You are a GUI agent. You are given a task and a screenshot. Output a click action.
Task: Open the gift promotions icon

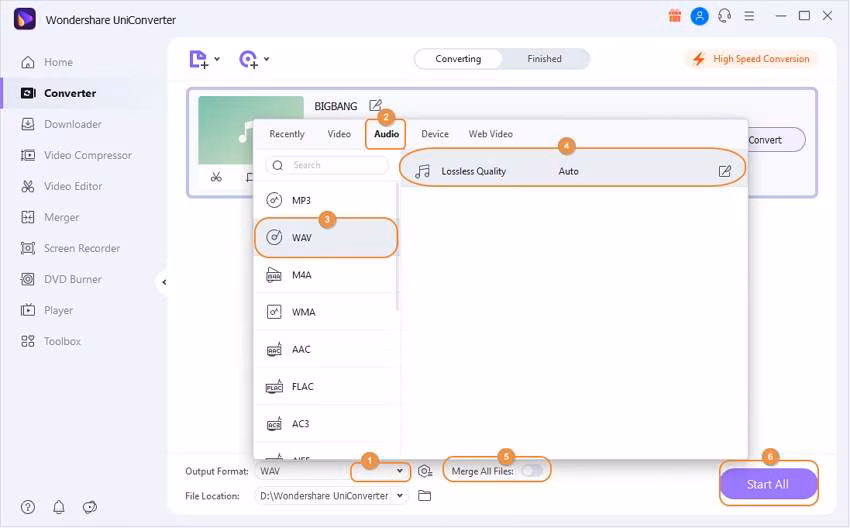coord(674,16)
